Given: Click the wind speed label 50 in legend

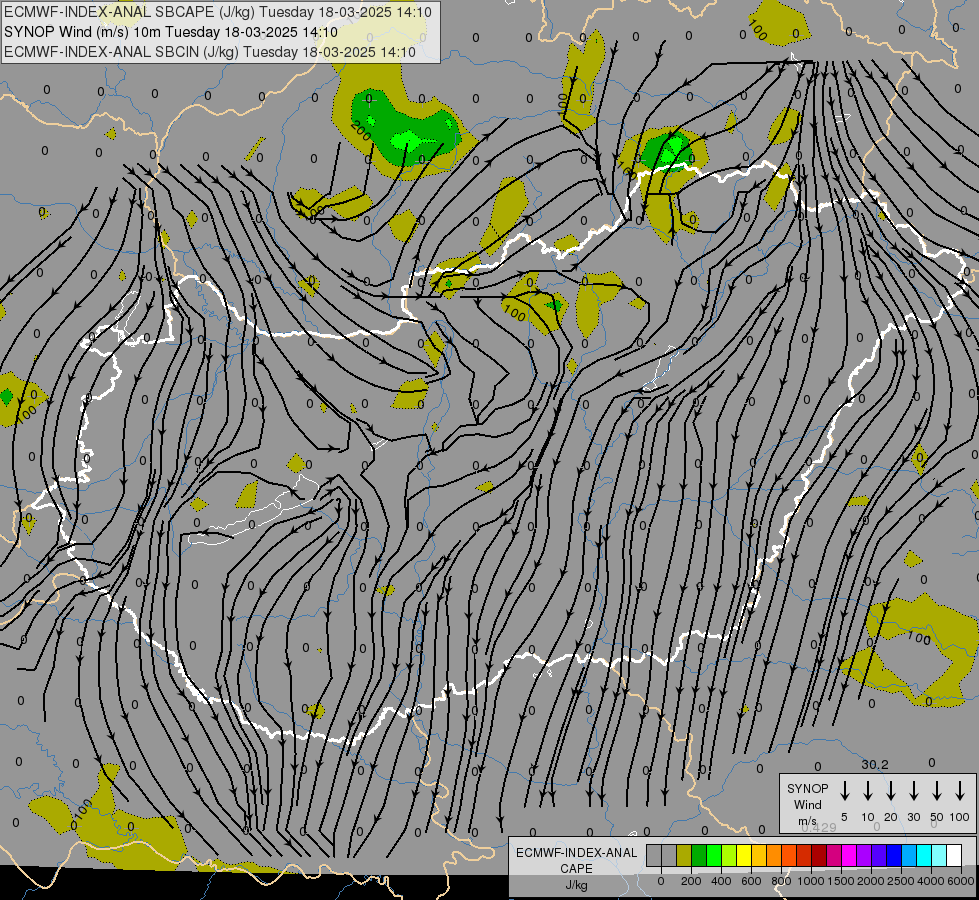Looking at the screenshot, I should tap(937, 817).
